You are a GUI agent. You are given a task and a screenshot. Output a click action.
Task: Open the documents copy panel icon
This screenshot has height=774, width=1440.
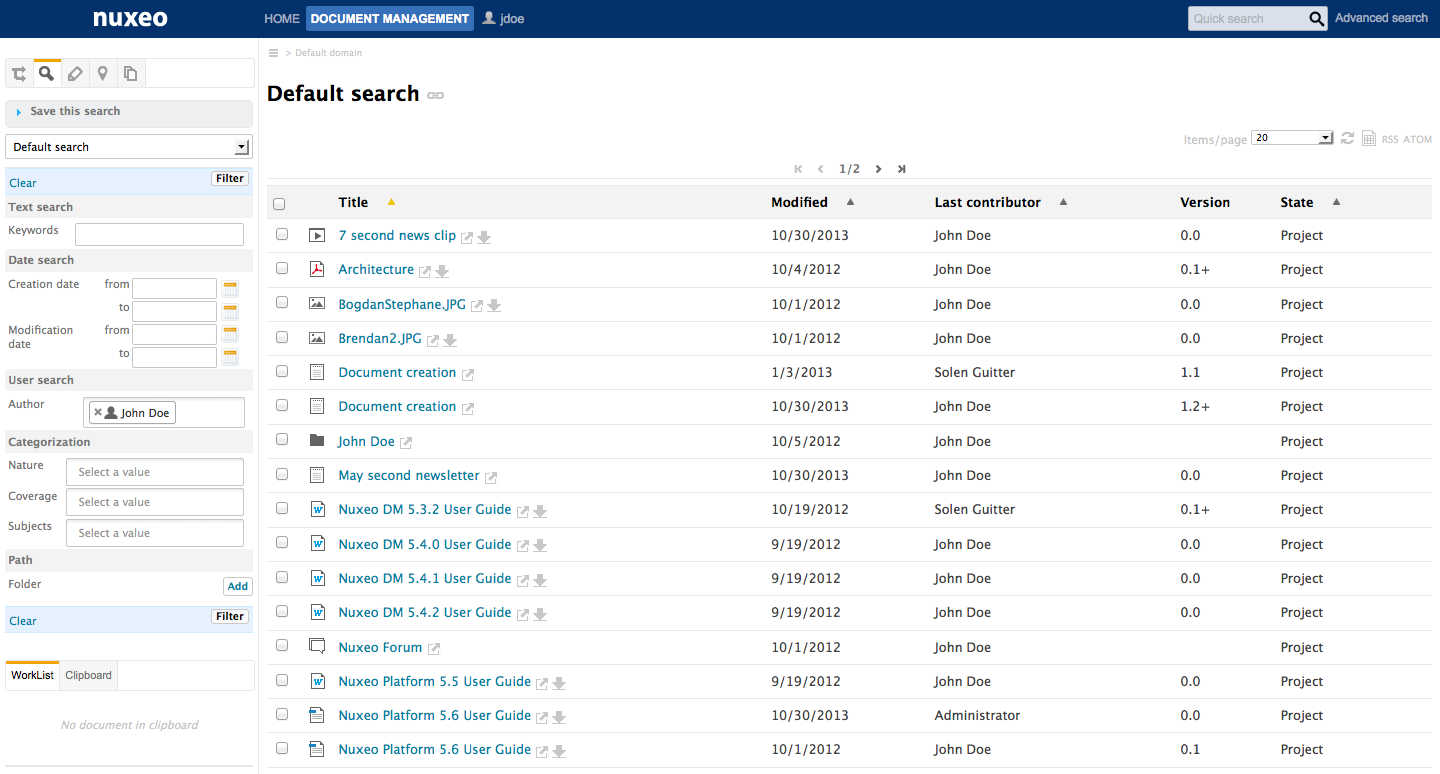tap(130, 74)
